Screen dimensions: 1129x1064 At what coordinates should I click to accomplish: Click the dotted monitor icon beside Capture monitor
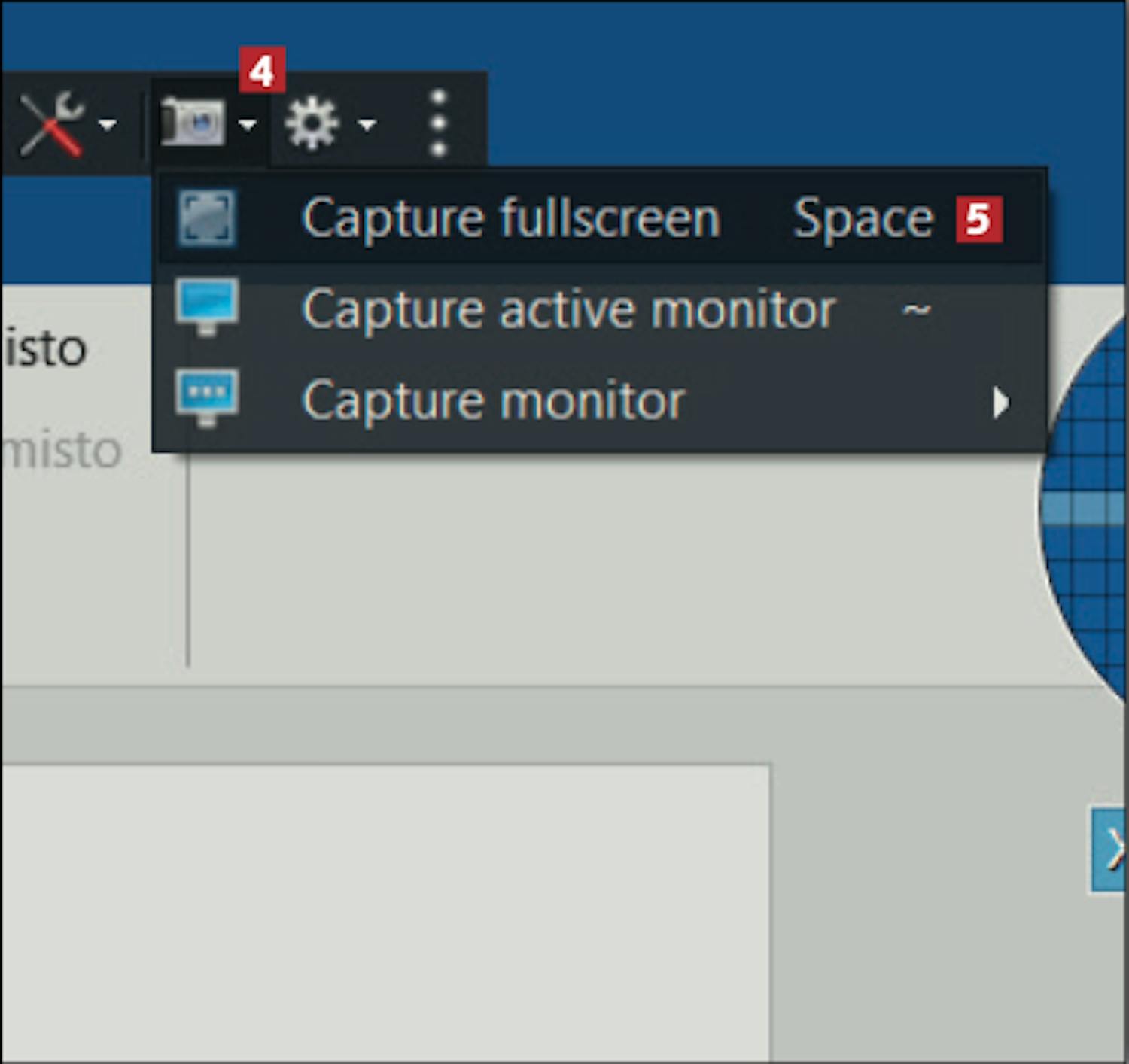click(x=206, y=397)
